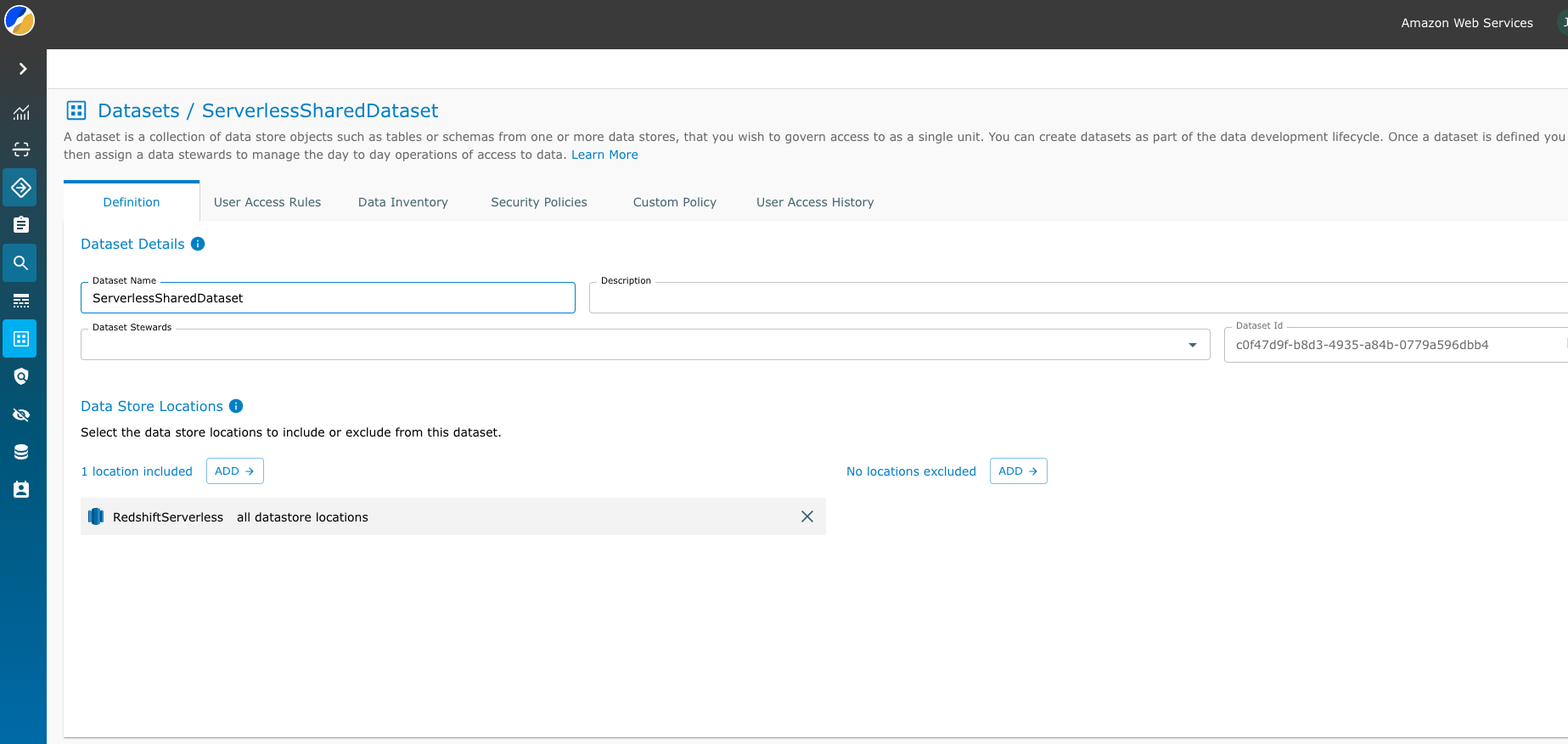Viewport: 1568px width, 744px height.
Task: Open the Custom Policy tab
Action: coord(675,202)
